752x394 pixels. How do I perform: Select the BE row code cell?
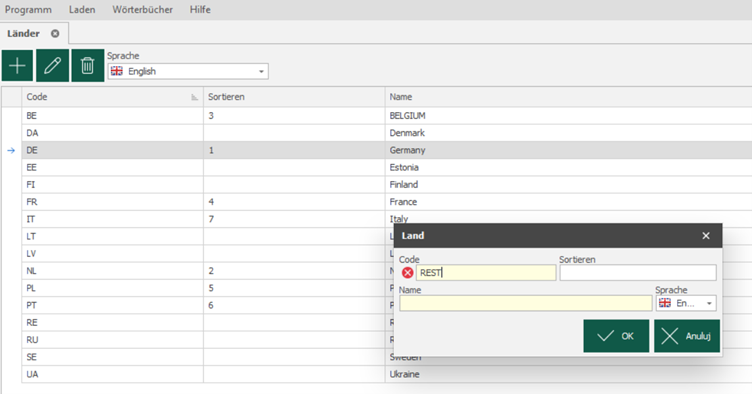pyautogui.click(x=112, y=116)
